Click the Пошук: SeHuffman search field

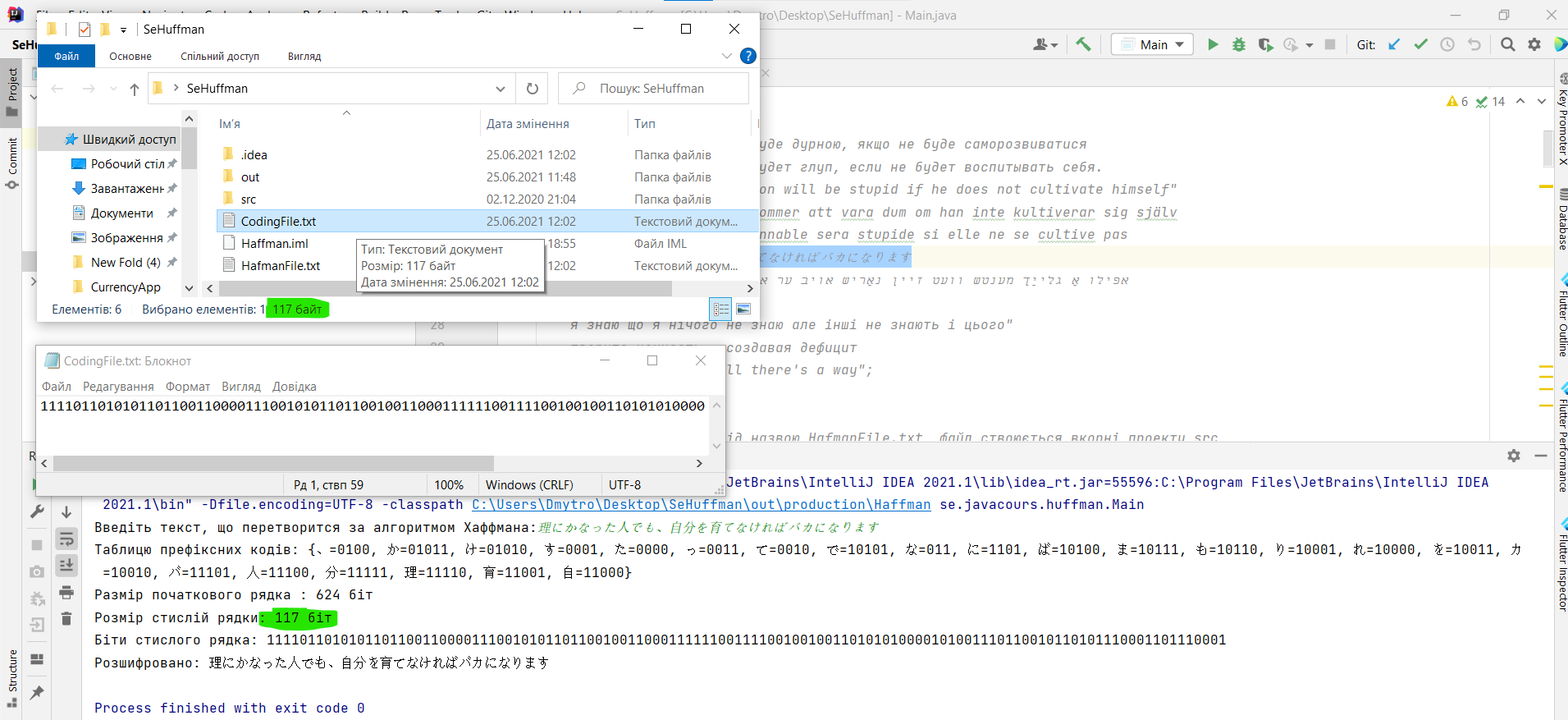click(x=653, y=88)
